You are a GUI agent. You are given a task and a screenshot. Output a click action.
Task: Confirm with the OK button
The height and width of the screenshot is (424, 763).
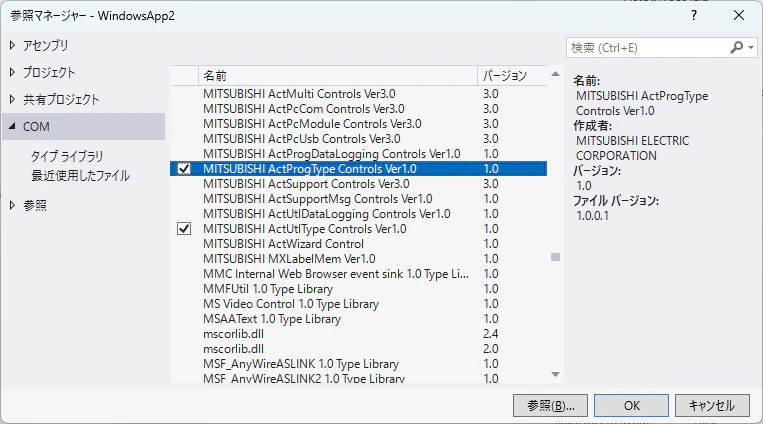pyautogui.click(x=632, y=406)
